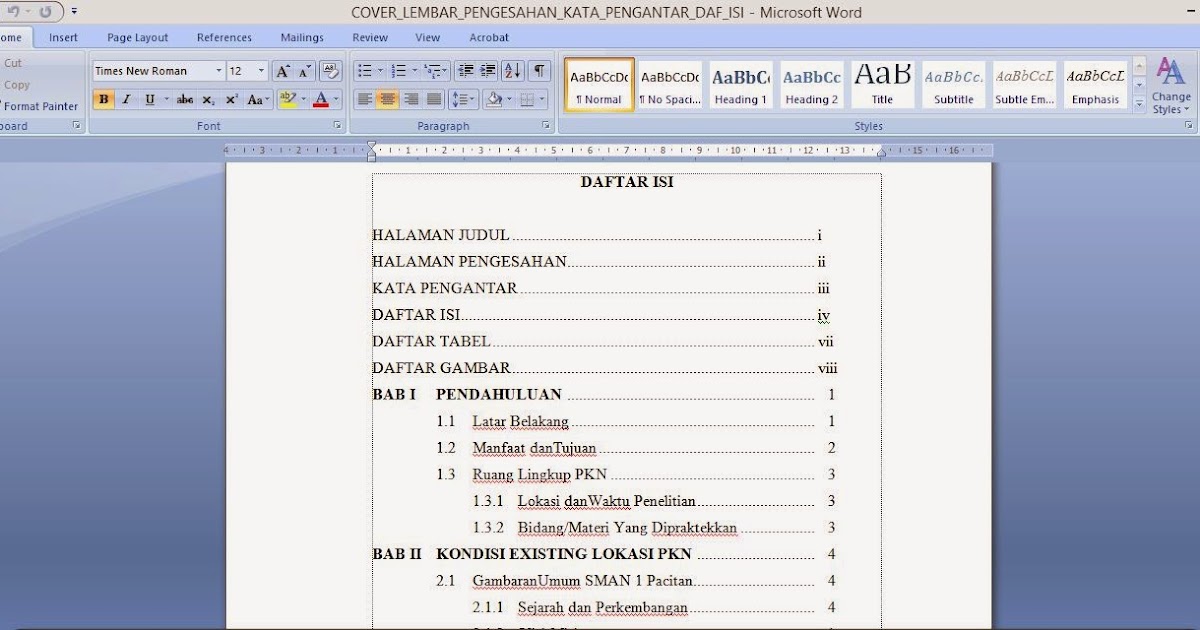This screenshot has height=630, width=1200.
Task: Toggle Align Text Left
Action: (365, 100)
